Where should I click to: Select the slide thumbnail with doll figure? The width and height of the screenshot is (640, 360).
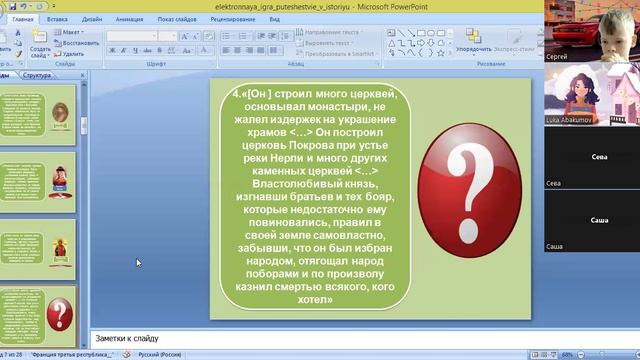38,182
